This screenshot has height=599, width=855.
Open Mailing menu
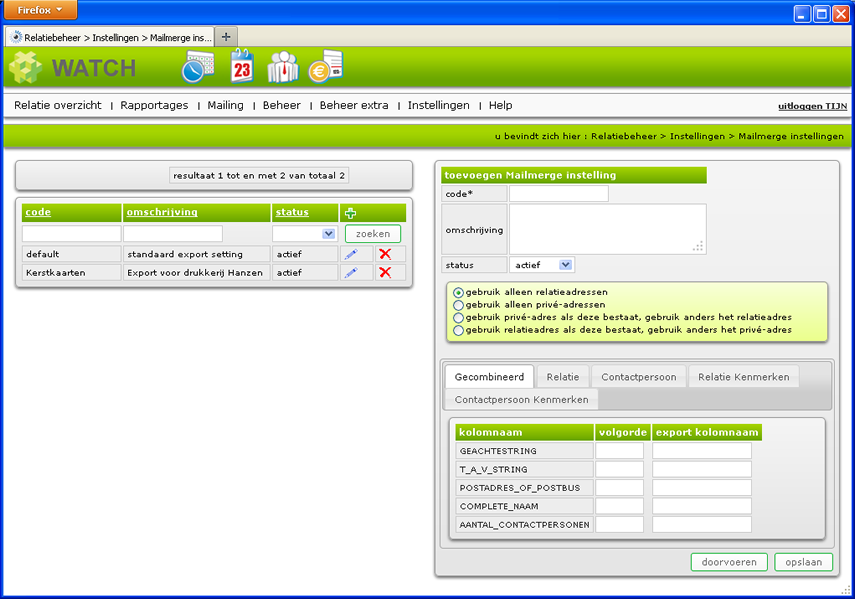pyautogui.click(x=225, y=105)
